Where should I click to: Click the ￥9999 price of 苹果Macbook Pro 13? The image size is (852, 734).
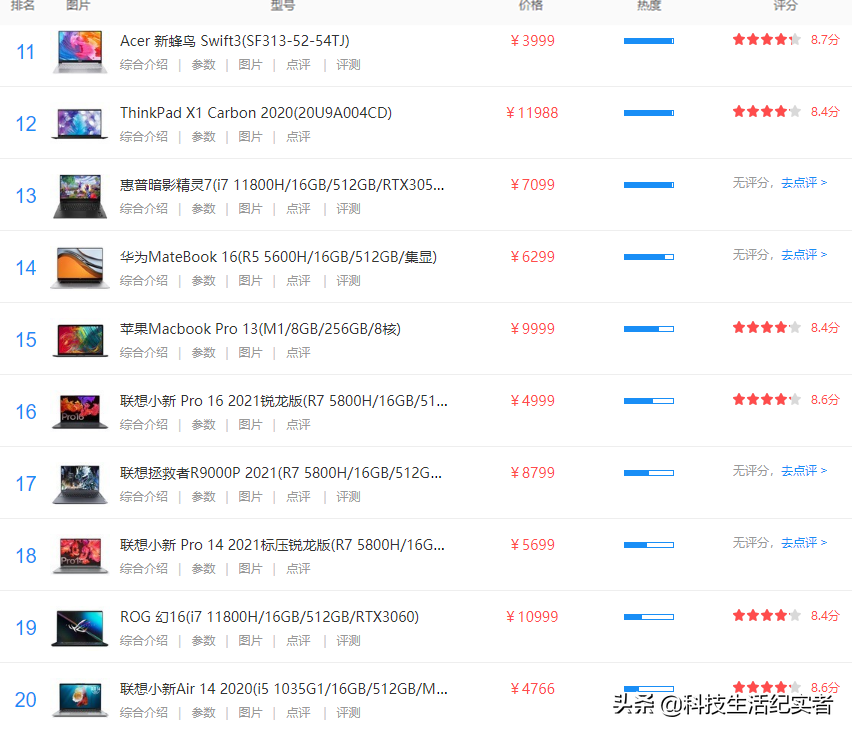[532, 329]
